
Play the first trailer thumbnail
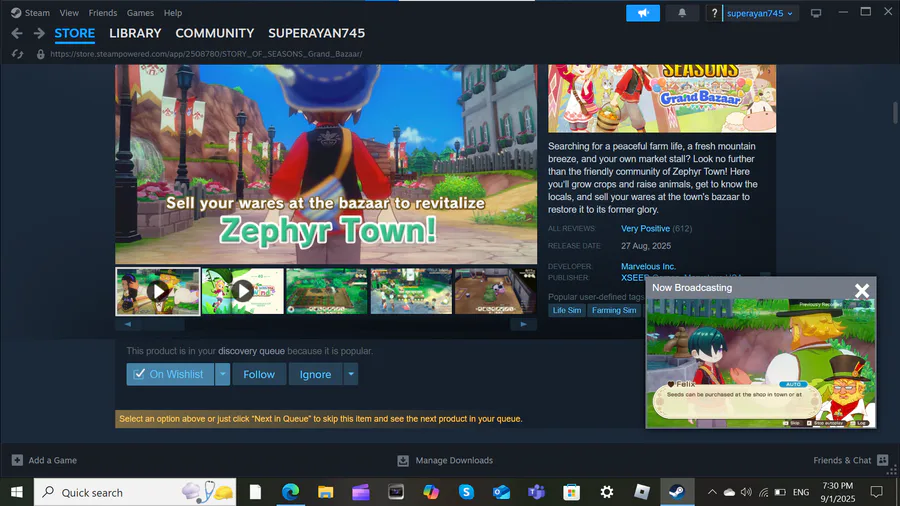click(158, 291)
